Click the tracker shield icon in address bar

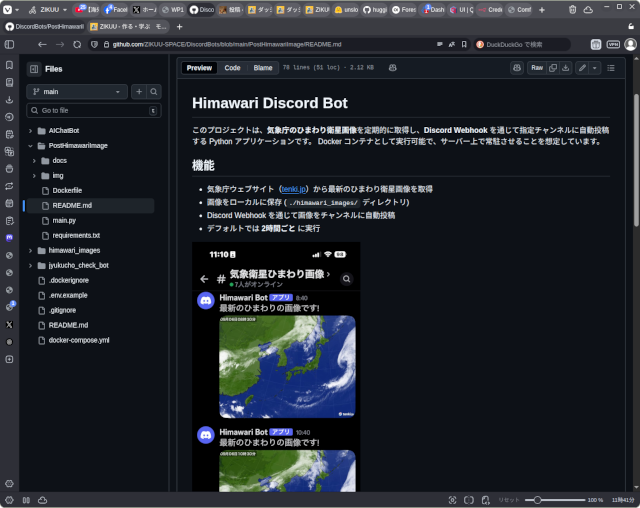coord(94,44)
